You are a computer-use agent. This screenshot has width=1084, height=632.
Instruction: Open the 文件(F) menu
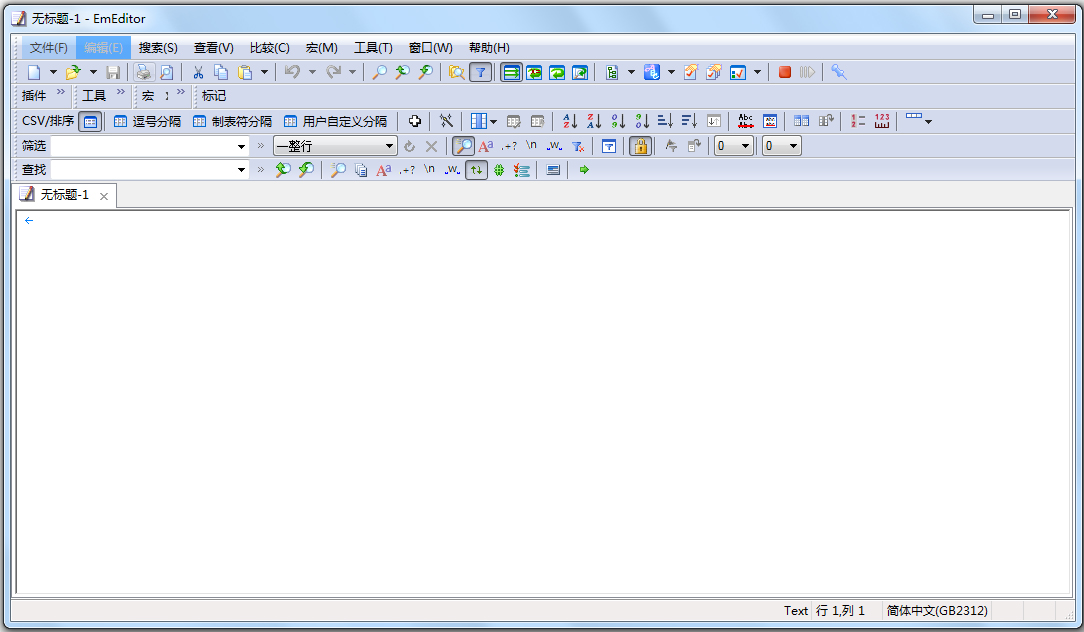(48, 47)
